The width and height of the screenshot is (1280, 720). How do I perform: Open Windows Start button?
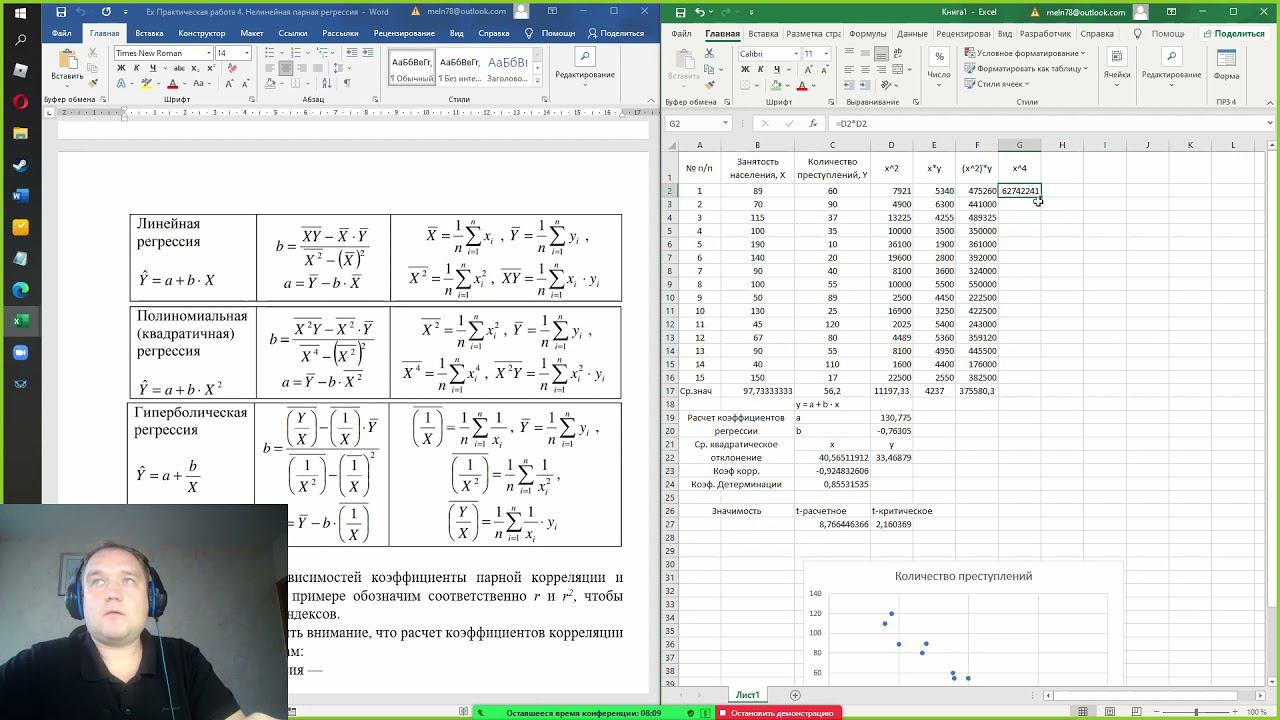20,13
